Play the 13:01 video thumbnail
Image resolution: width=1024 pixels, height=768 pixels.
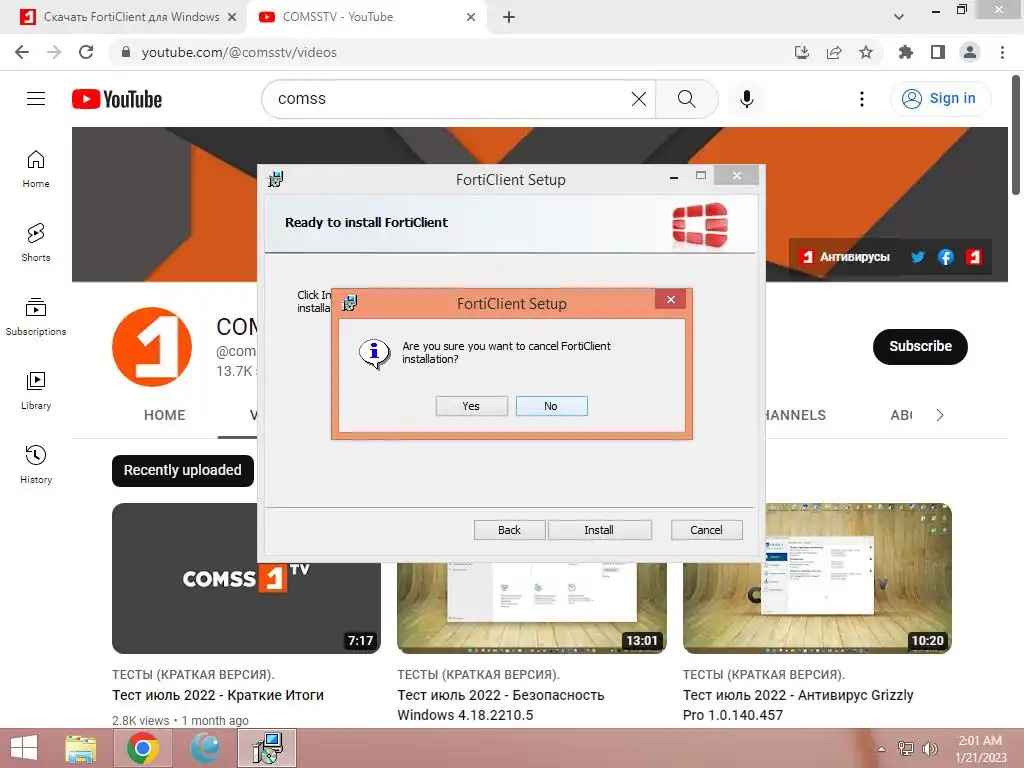pos(532,607)
